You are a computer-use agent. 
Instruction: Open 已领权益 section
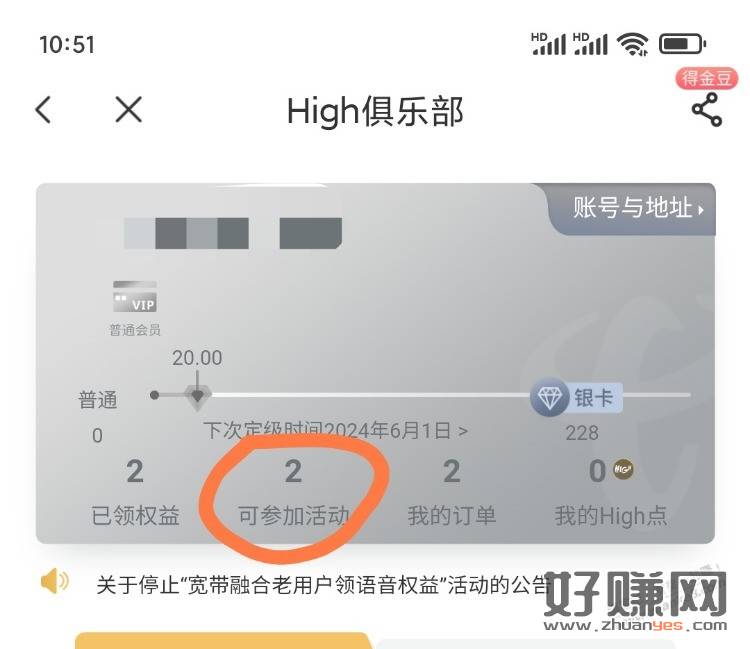point(135,492)
